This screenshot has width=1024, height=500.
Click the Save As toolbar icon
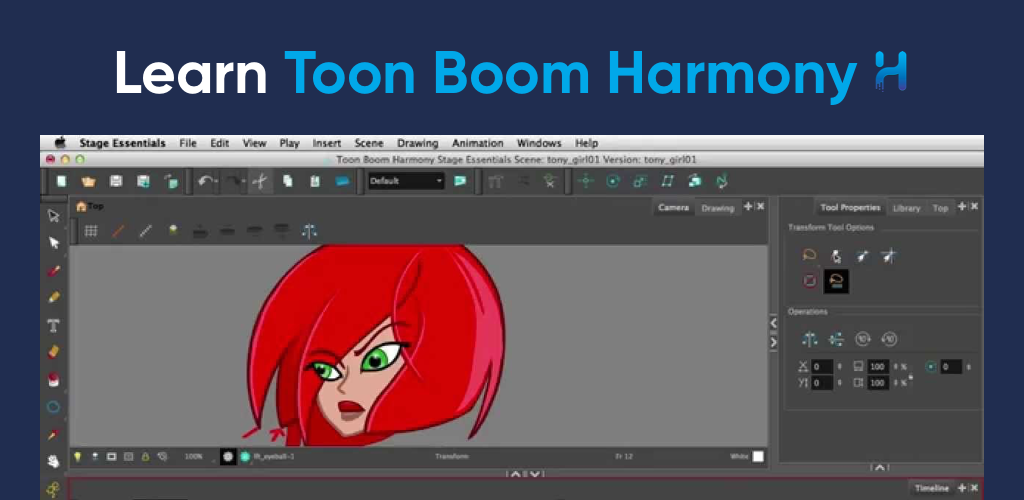pos(144,181)
